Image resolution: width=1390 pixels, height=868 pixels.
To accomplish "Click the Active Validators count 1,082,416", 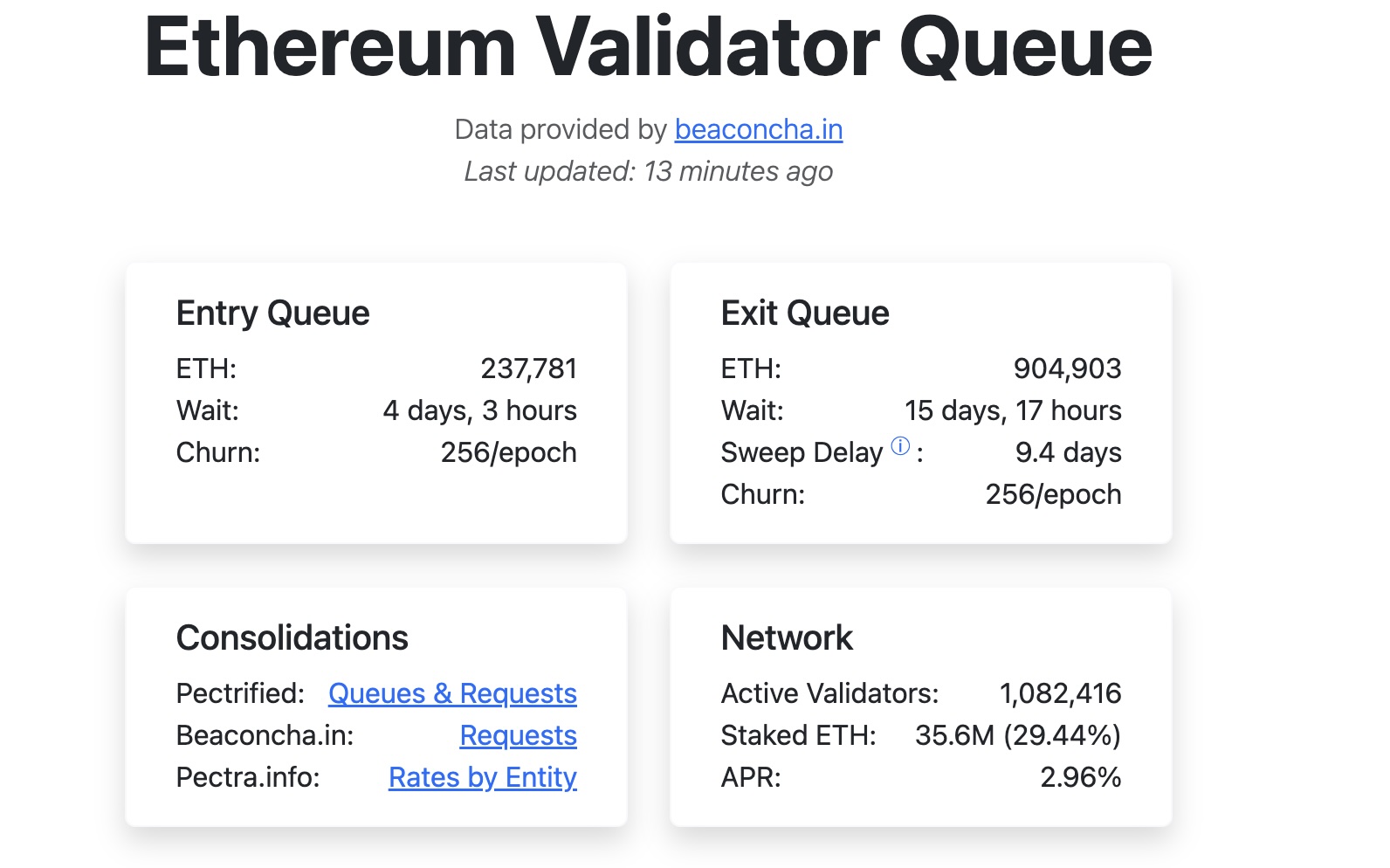I will click(x=1061, y=693).
